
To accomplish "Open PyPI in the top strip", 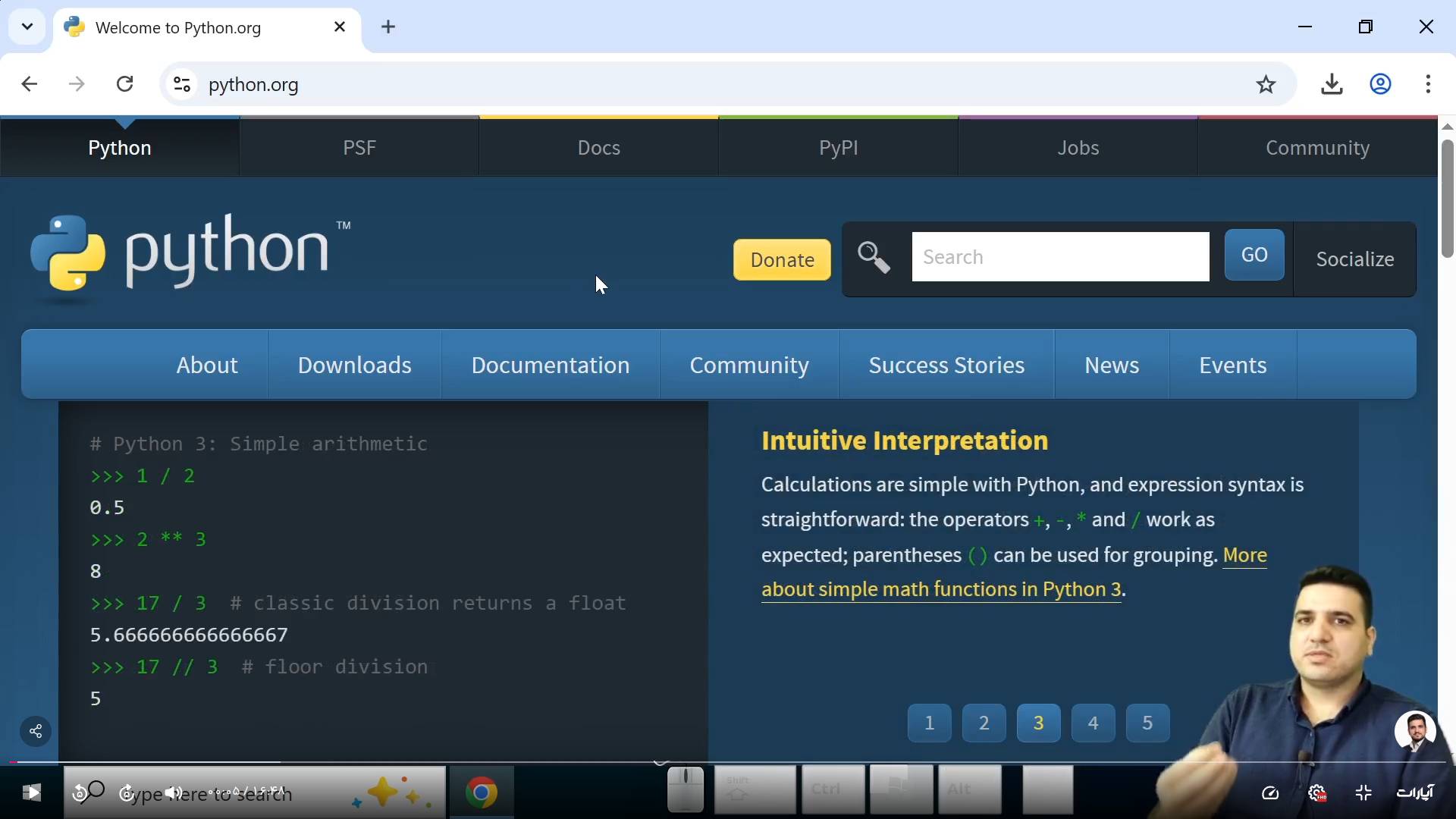I will [x=839, y=148].
